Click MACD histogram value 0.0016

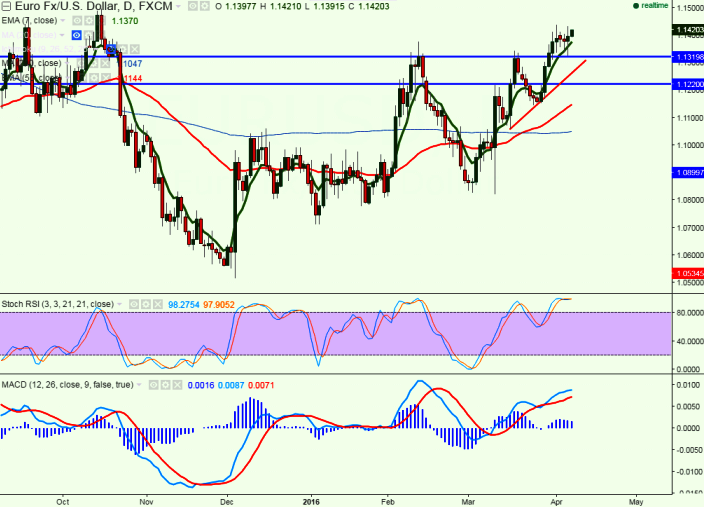(x=201, y=385)
